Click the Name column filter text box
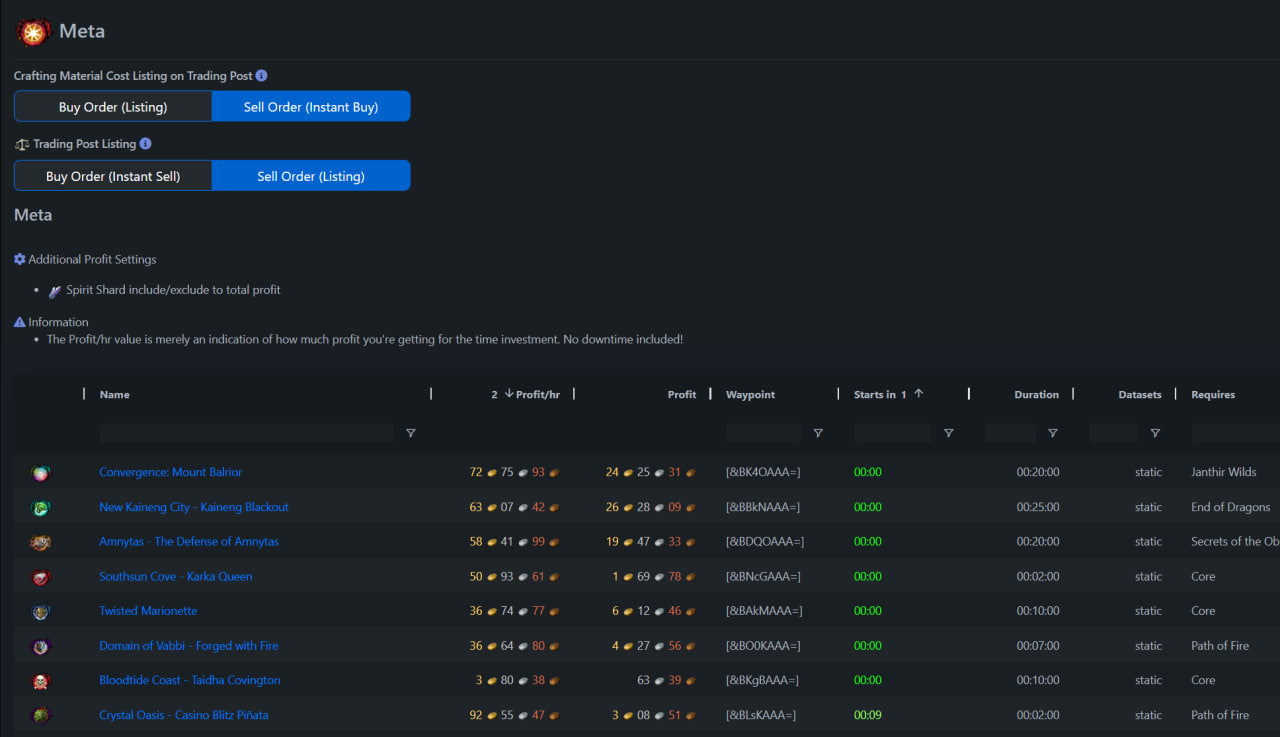This screenshot has width=1280, height=737. (246, 433)
